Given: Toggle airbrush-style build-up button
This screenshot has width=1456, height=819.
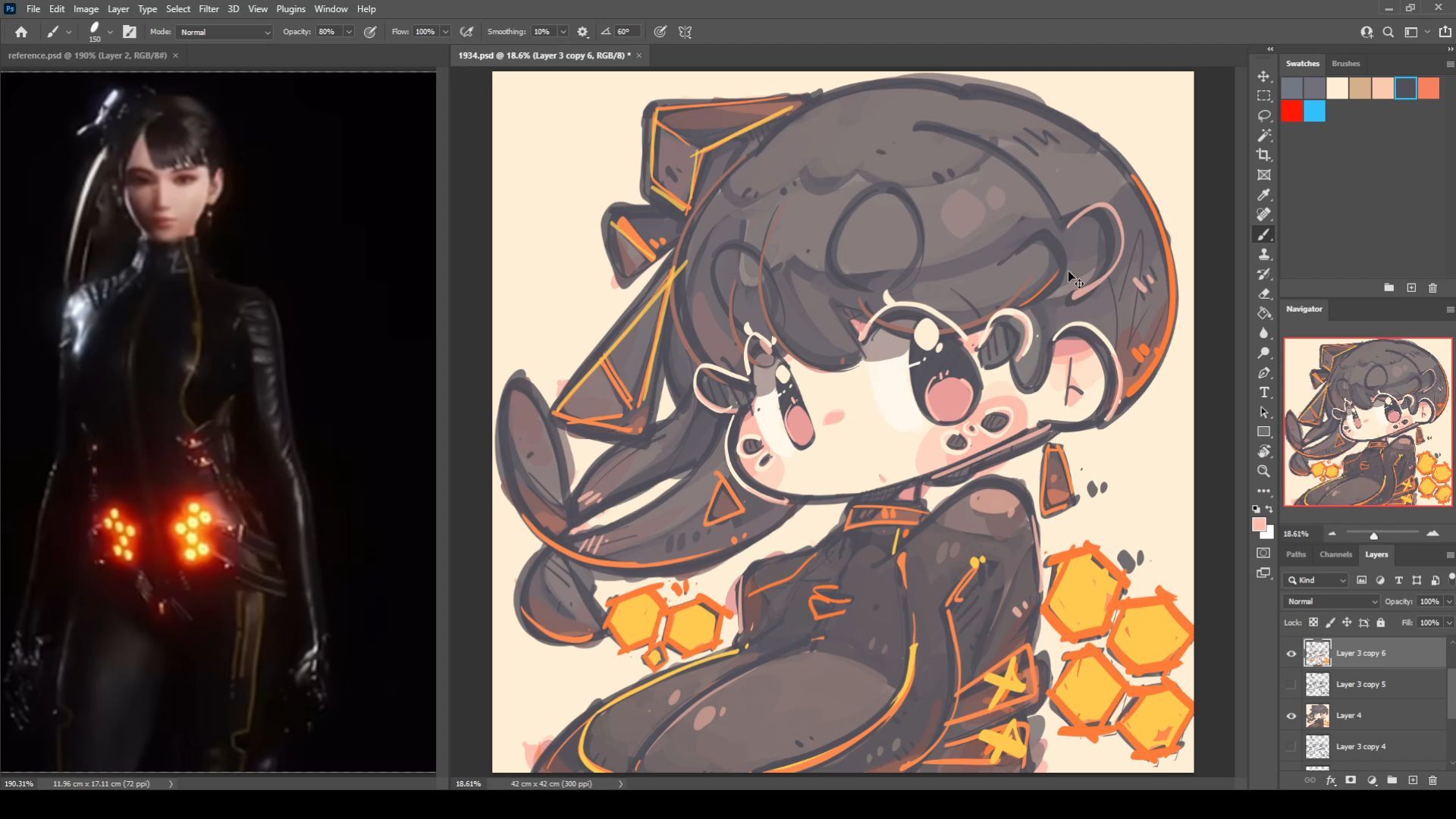Looking at the screenshot, I should [x=466, y=32].
